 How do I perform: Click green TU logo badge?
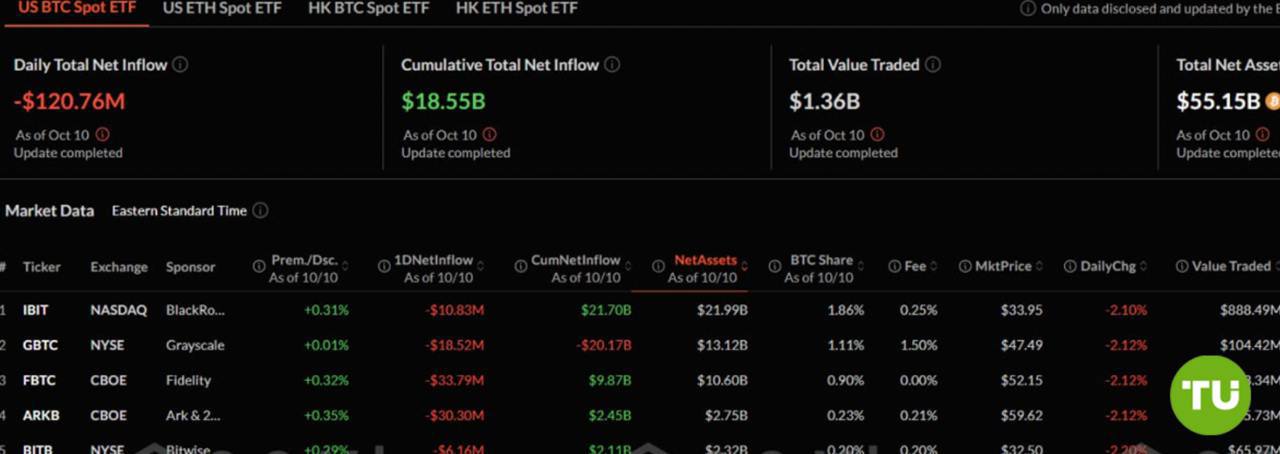tap(1210, 394)
